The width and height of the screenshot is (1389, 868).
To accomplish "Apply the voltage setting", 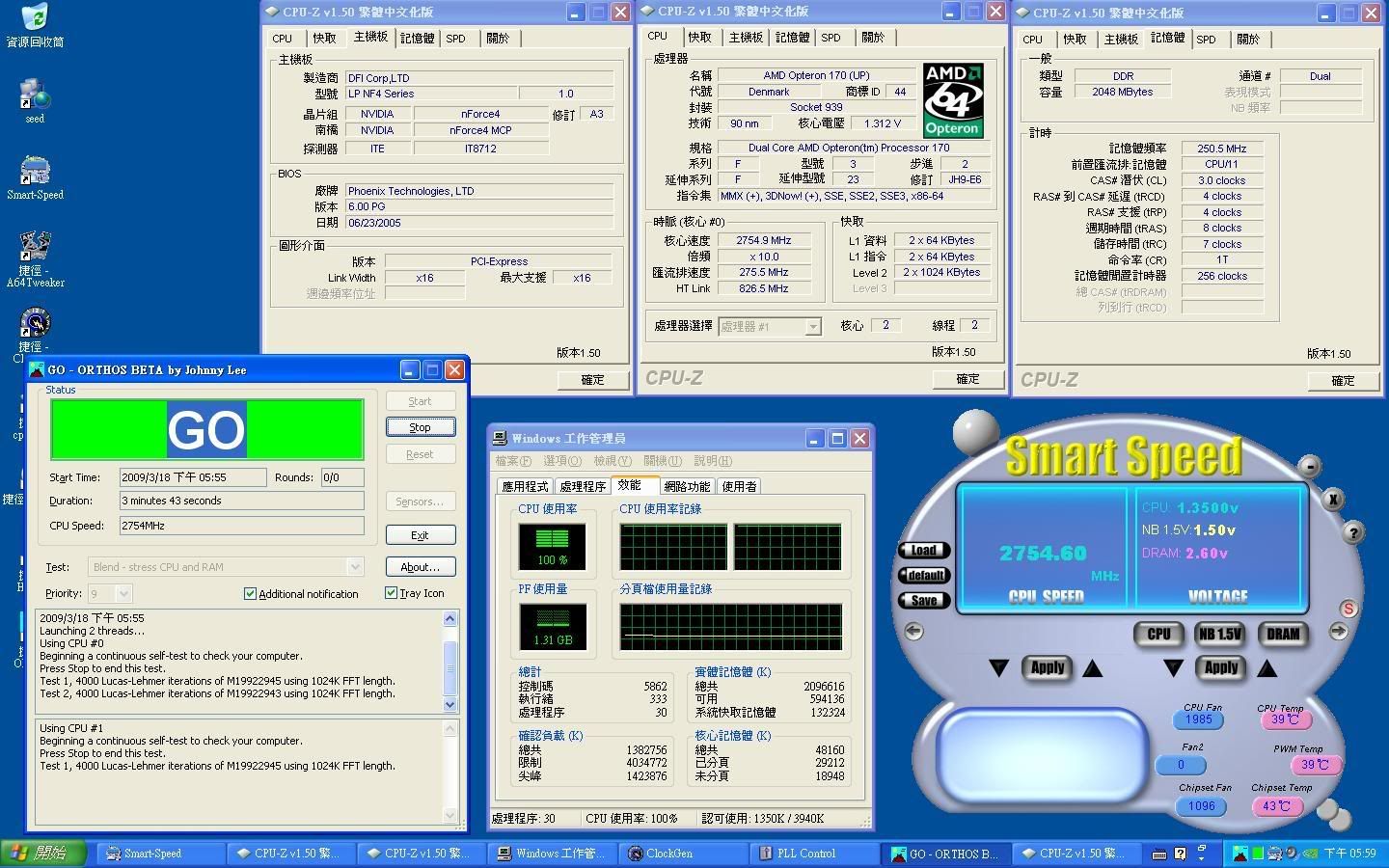I will [1220, 667].
